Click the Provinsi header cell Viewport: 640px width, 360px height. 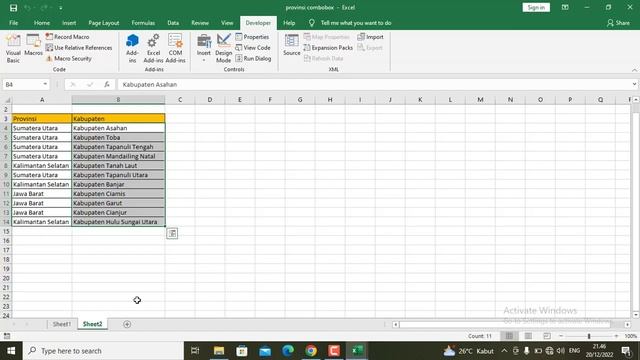[42, 119]
